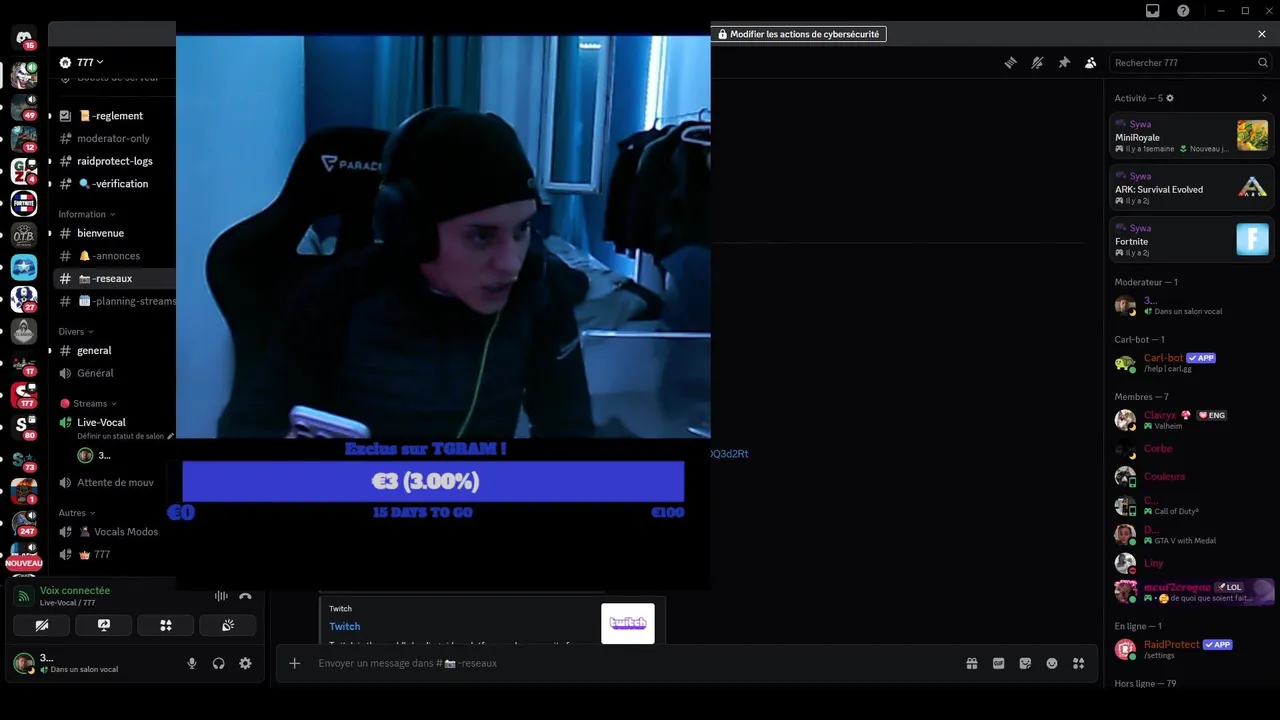Start an activity from voice panel
1280x720 pixels.
point(166,625)
